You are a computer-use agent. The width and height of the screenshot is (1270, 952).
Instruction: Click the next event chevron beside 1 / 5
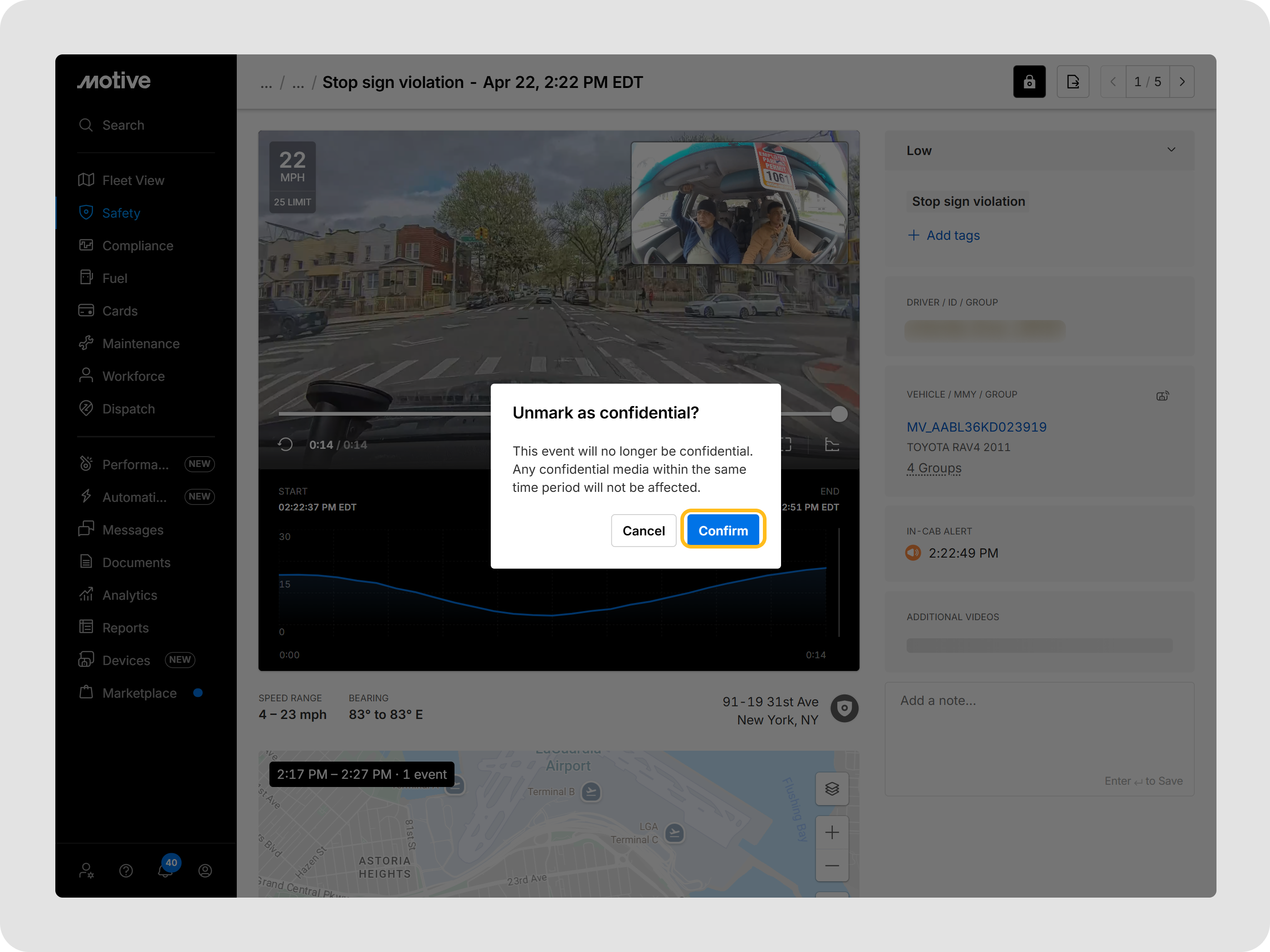coord(1182,82)
